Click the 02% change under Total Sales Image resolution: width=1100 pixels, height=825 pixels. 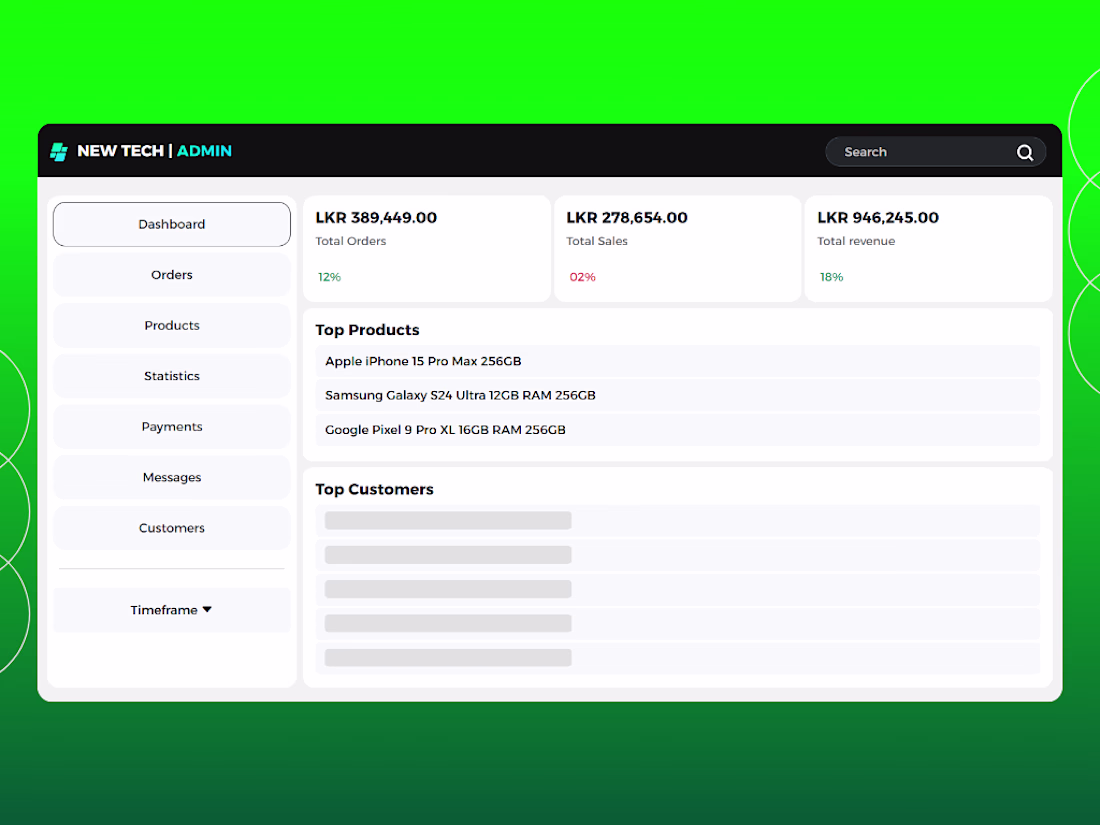coord(582,277)
